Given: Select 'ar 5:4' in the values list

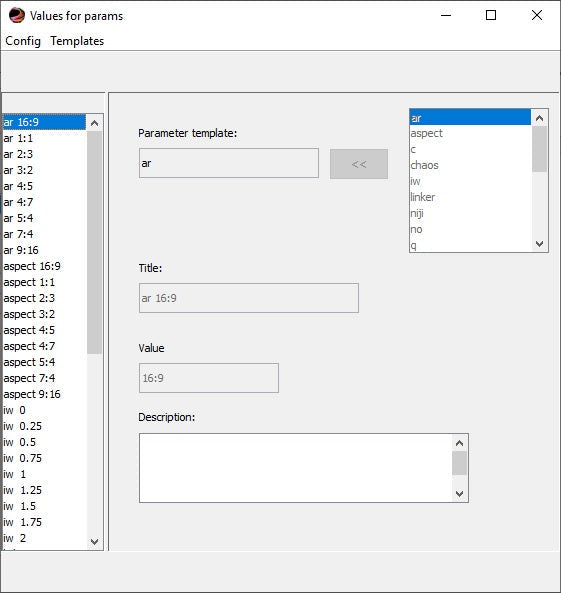Looking at the screenshot, I should (x=44, y=218).
